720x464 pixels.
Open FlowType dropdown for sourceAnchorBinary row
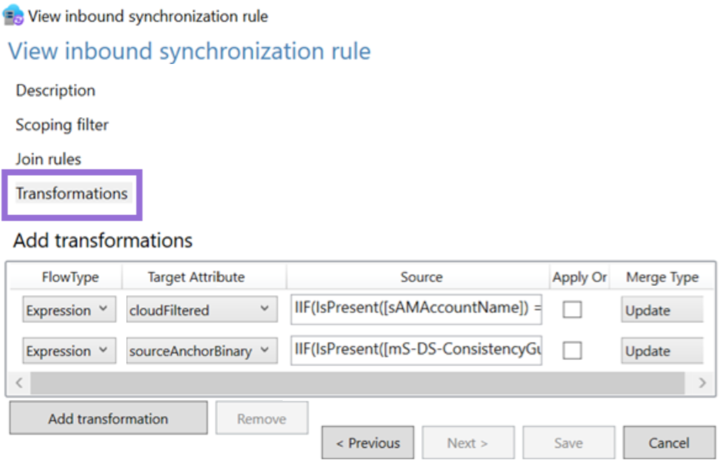(x=68, y=351)
